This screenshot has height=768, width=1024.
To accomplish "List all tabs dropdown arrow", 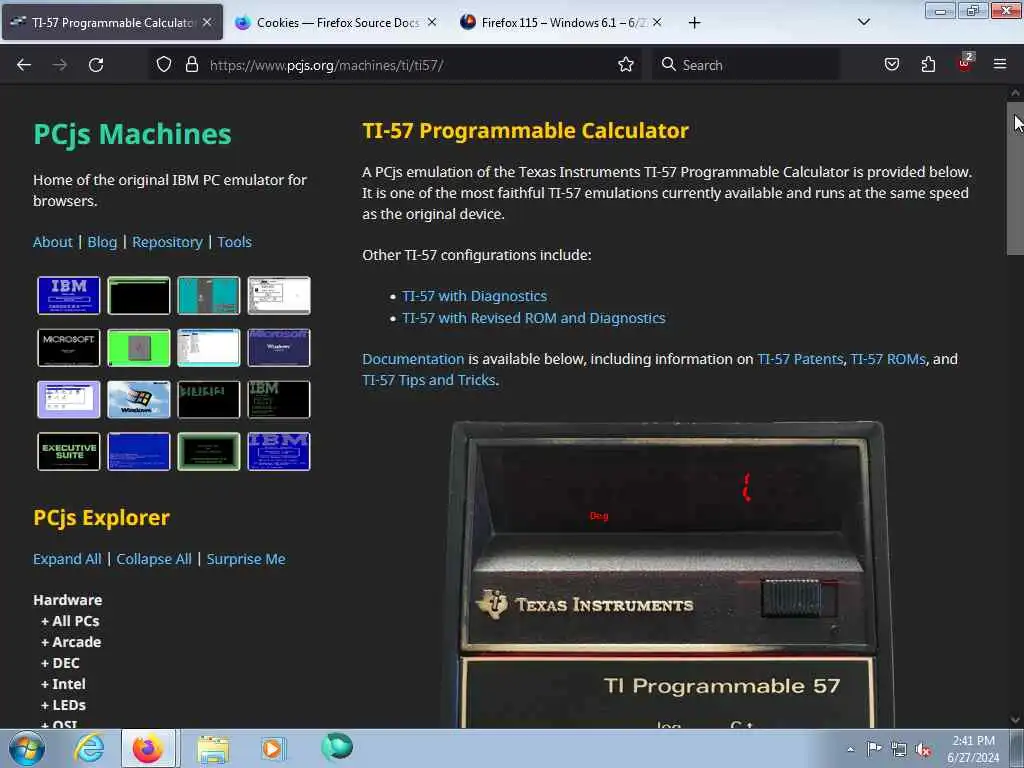I will point(863,22).
